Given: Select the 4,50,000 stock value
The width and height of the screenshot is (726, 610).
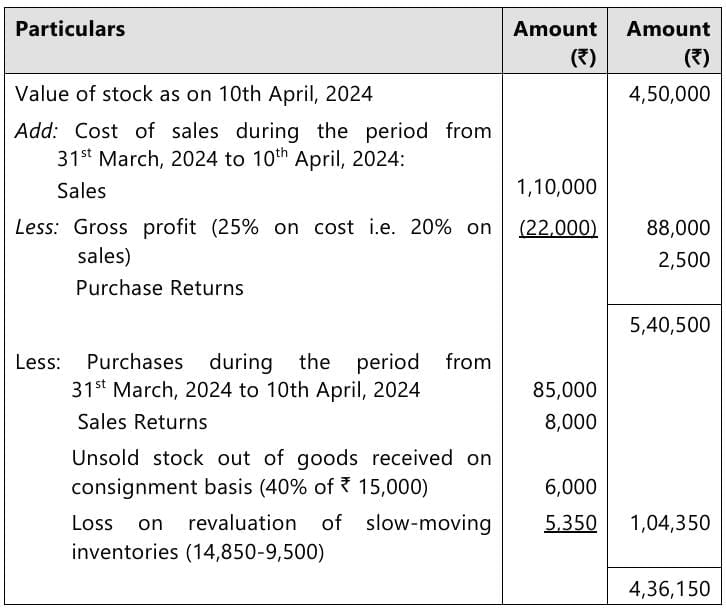Looking at the screenshot, I should (x=670, y=94).
